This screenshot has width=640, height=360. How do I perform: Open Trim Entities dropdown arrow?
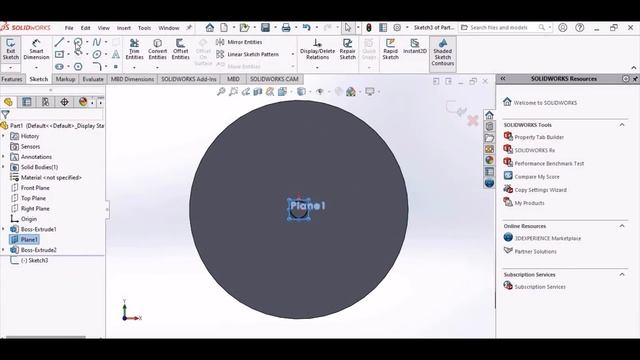[x=134, y=67]
